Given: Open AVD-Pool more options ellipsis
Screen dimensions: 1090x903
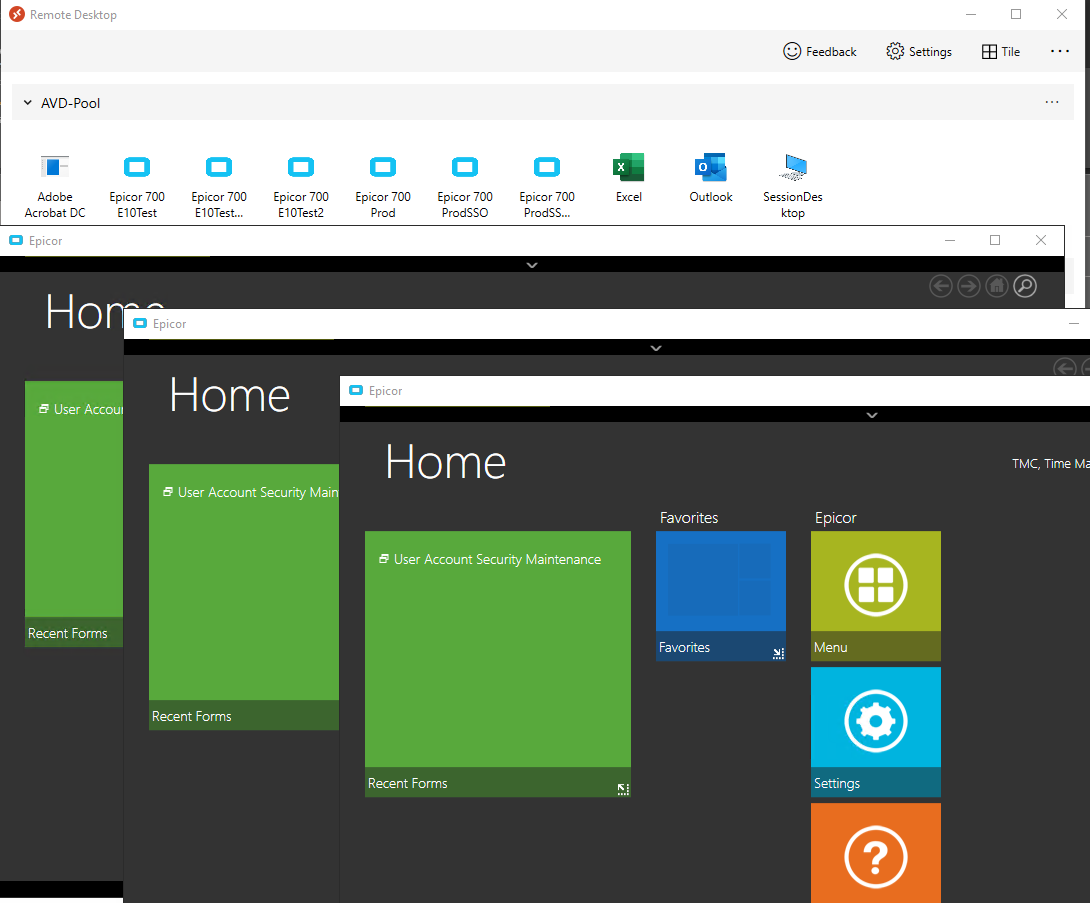Looking at the screenshot, I should [1052, 102].
